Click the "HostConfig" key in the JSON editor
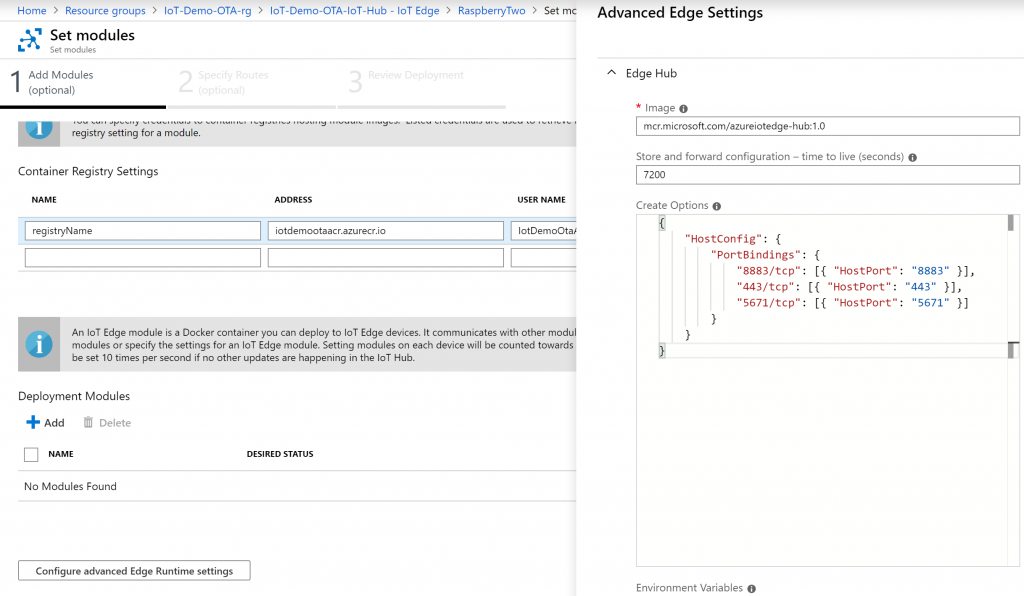This screenshot has height=596, width=1024. point(723,239)
